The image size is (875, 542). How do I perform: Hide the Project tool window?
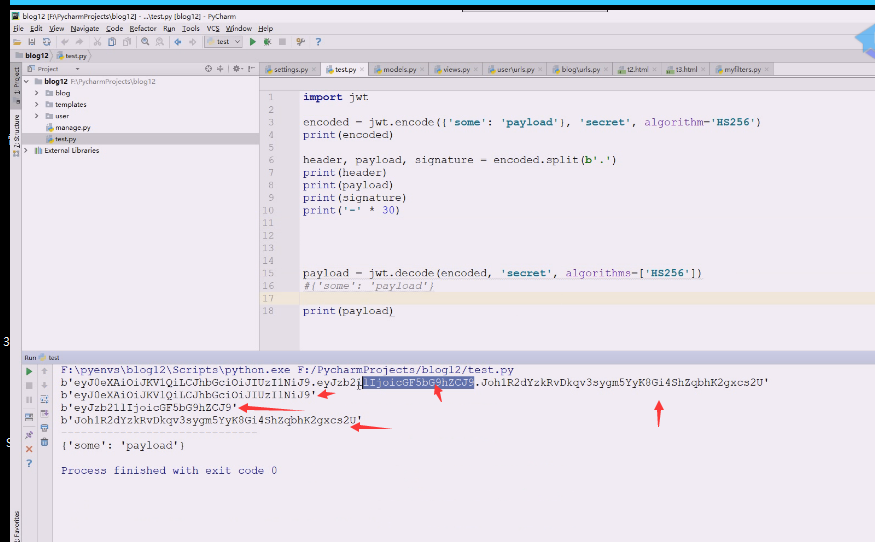tap(251, 69)
